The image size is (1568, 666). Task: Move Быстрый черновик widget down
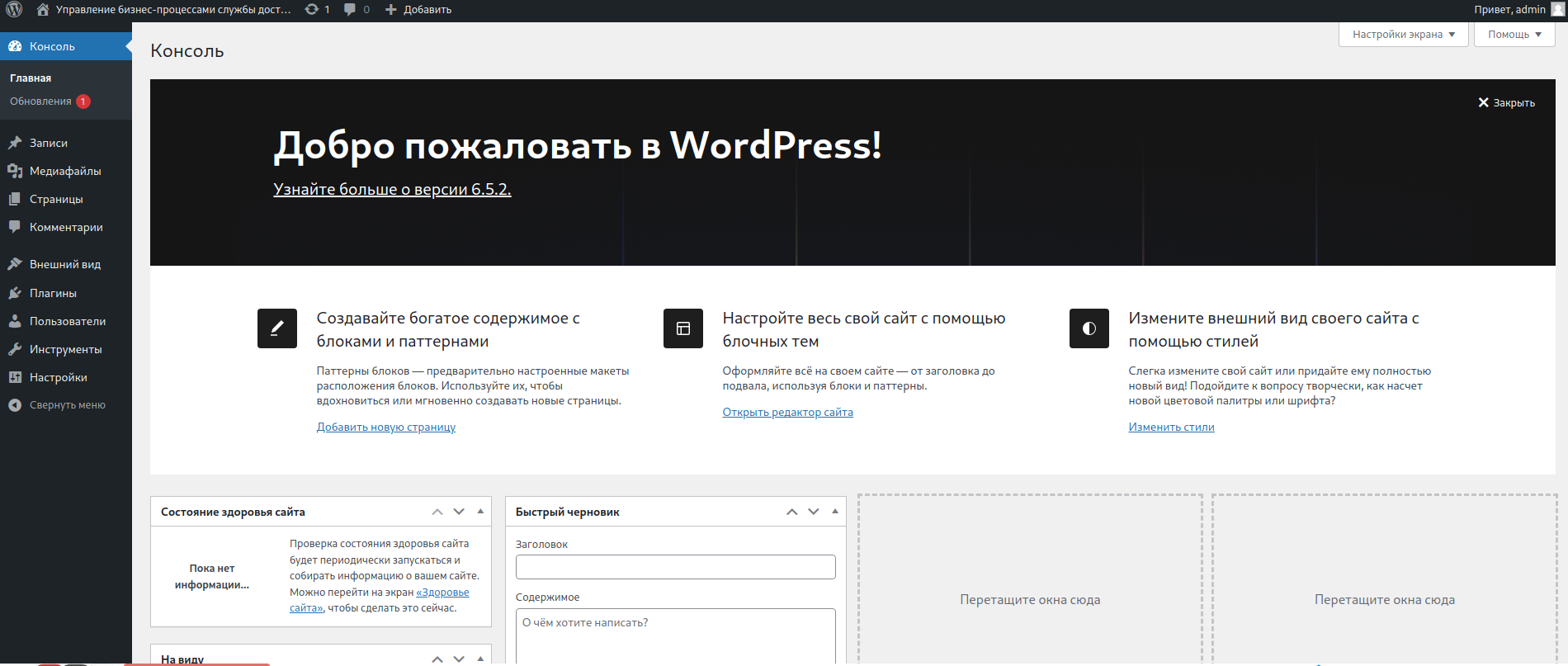coord(814,512)
